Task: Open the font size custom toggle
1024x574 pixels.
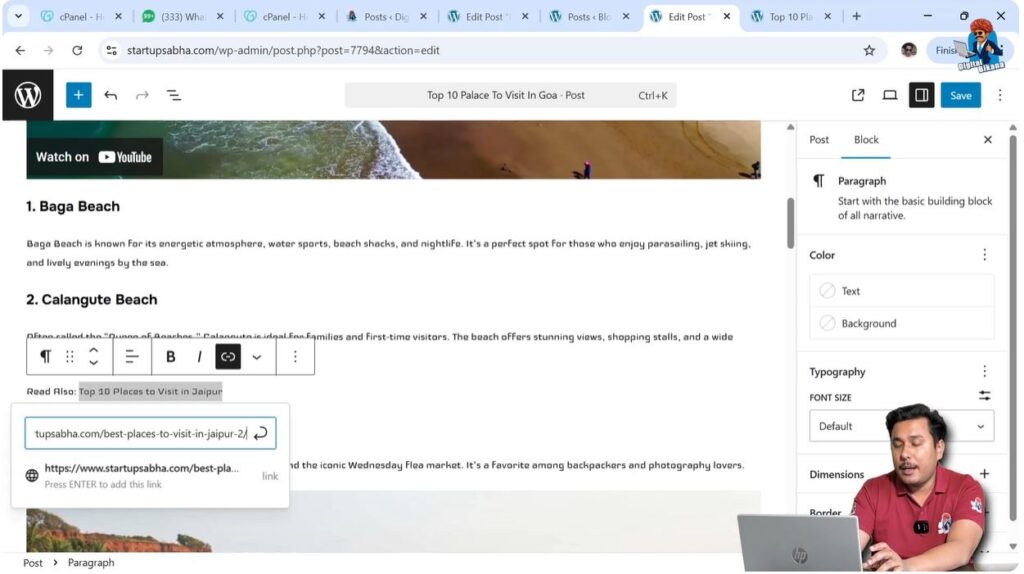Action: (x=984, y=396)
